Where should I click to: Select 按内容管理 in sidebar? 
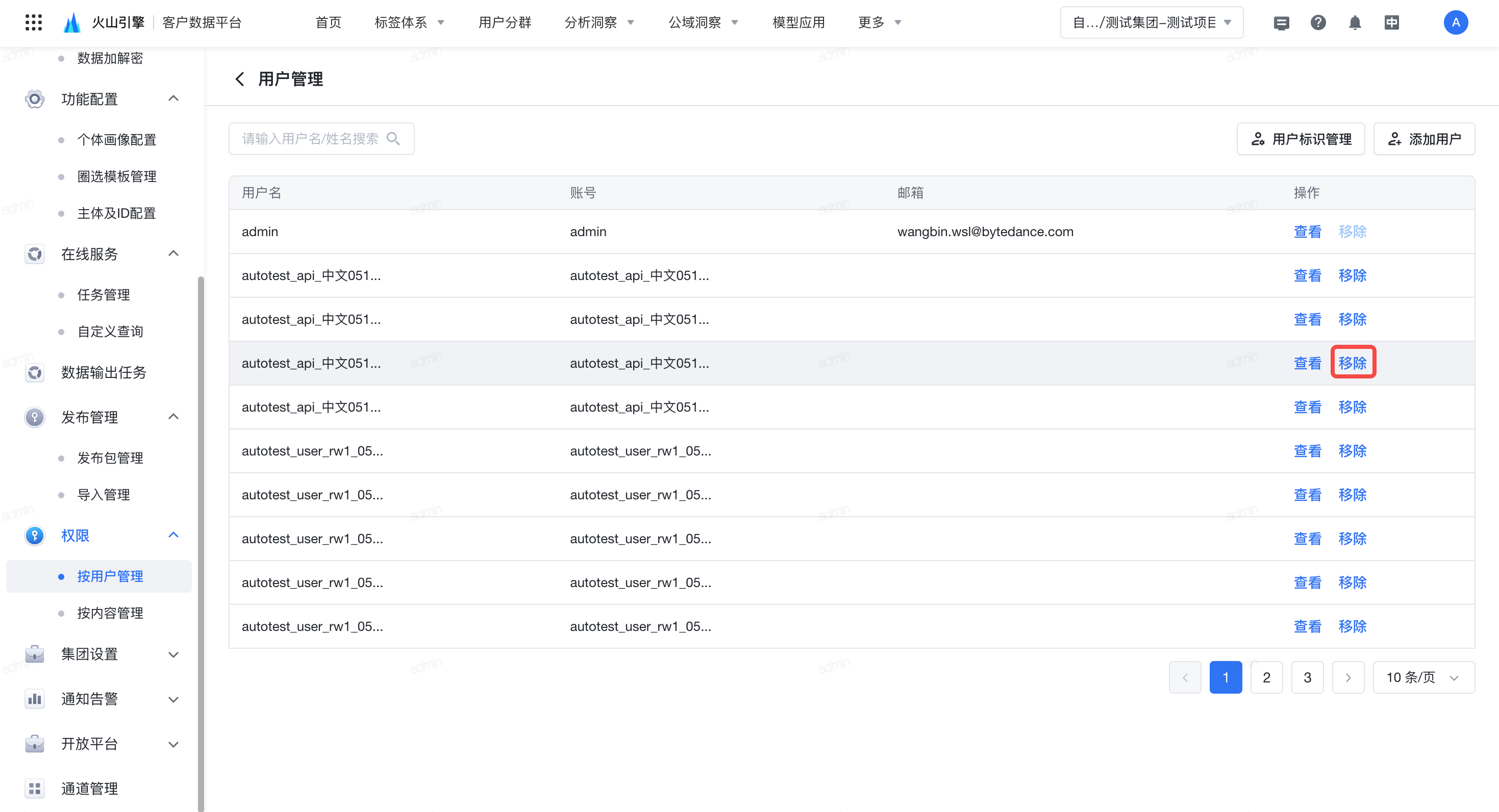pos(110,613)
